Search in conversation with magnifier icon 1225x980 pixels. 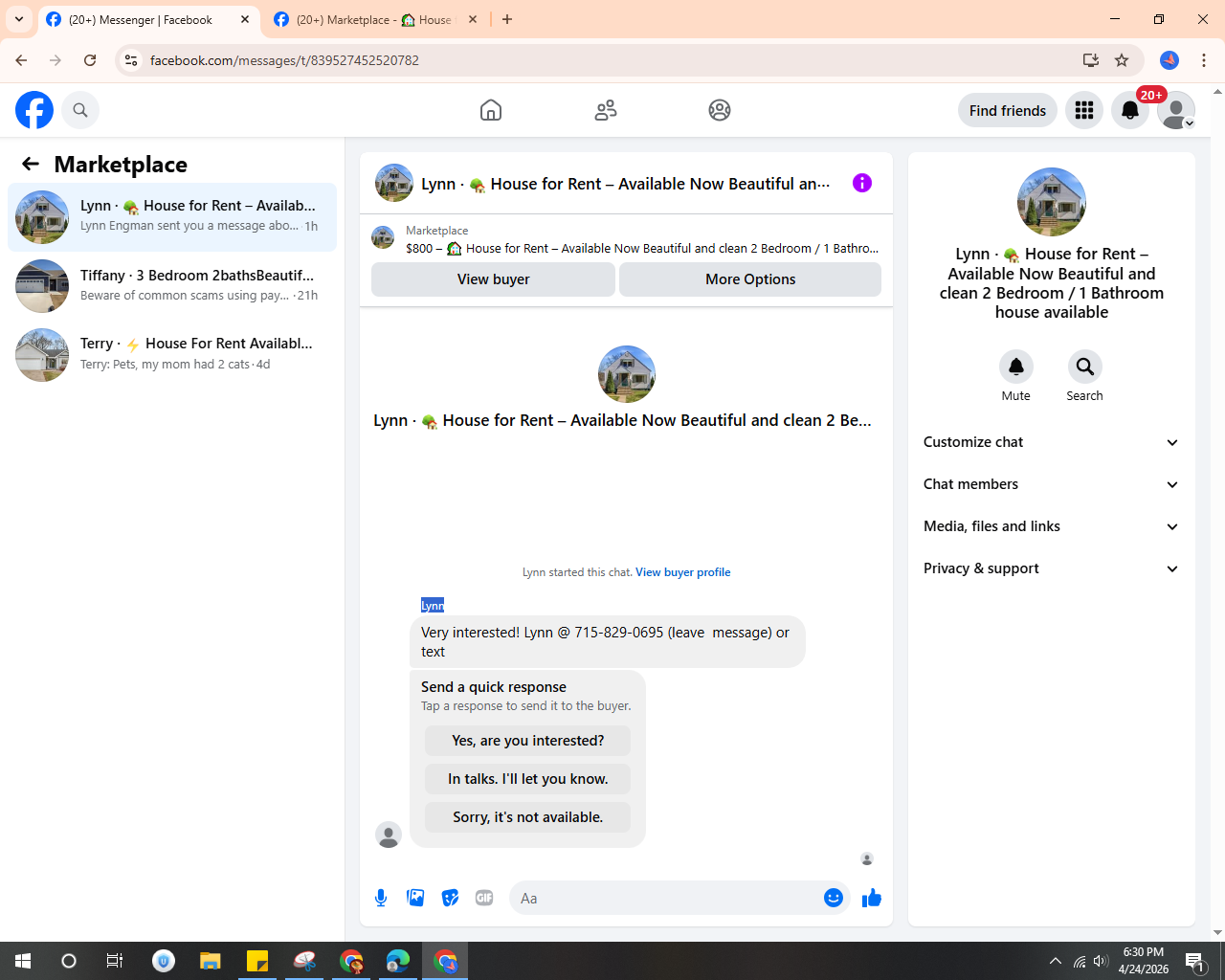pyautogui.click(x=1085, y=367)
